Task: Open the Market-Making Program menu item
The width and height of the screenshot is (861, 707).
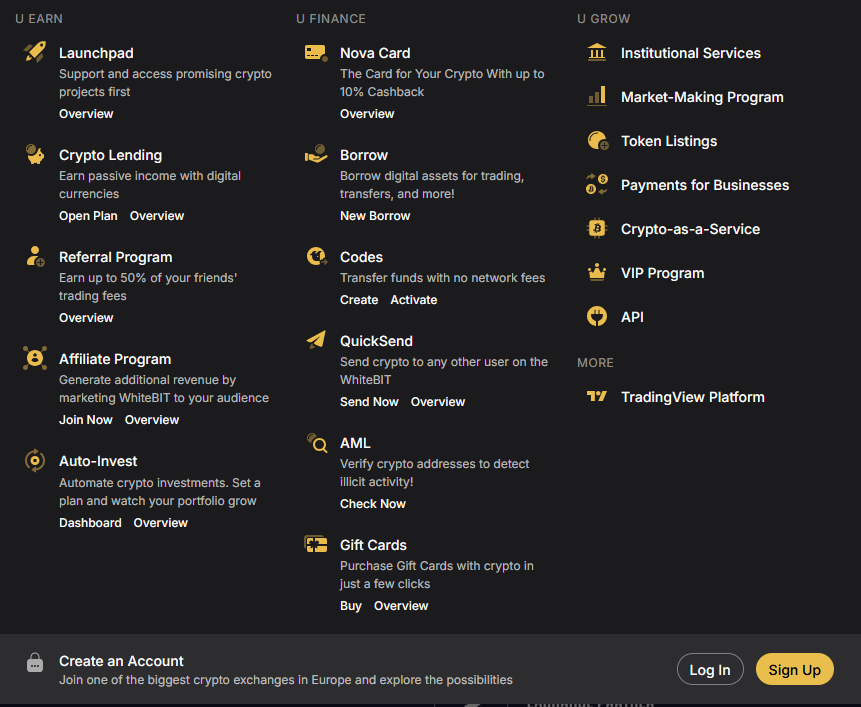Action: click(701, 97)
